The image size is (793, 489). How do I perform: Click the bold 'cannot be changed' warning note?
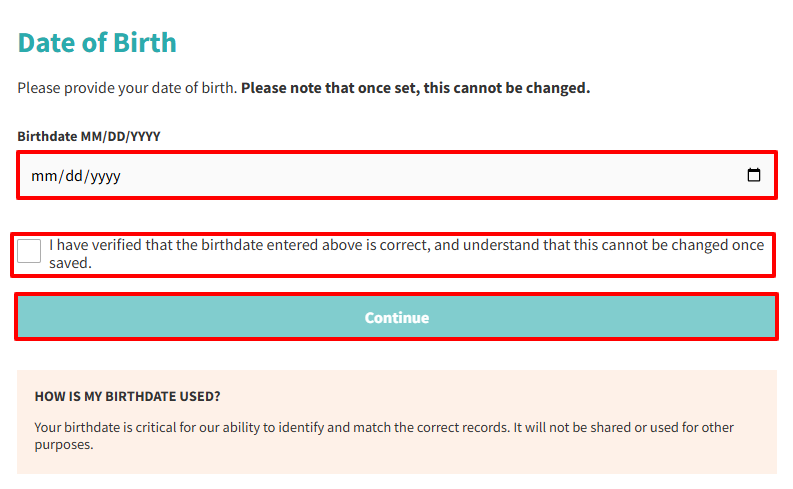point(415,88)
